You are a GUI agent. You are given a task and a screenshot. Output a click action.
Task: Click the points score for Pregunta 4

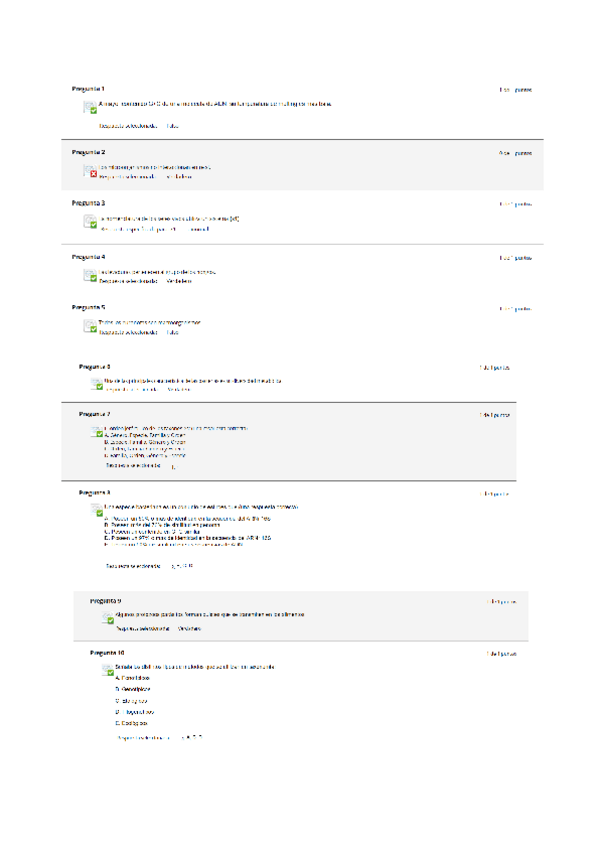pyautogui.click(x=515, y=258)
